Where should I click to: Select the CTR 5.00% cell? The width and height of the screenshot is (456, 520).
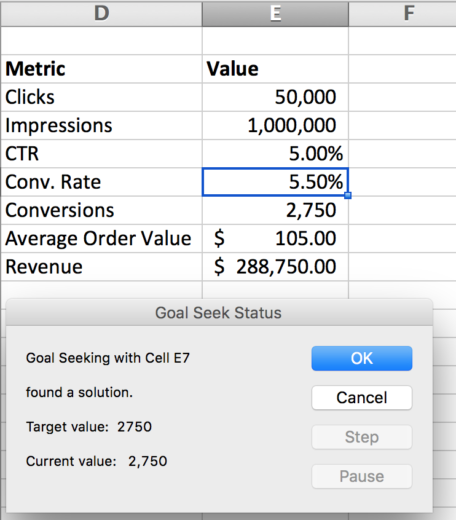[x=275, y=154]
